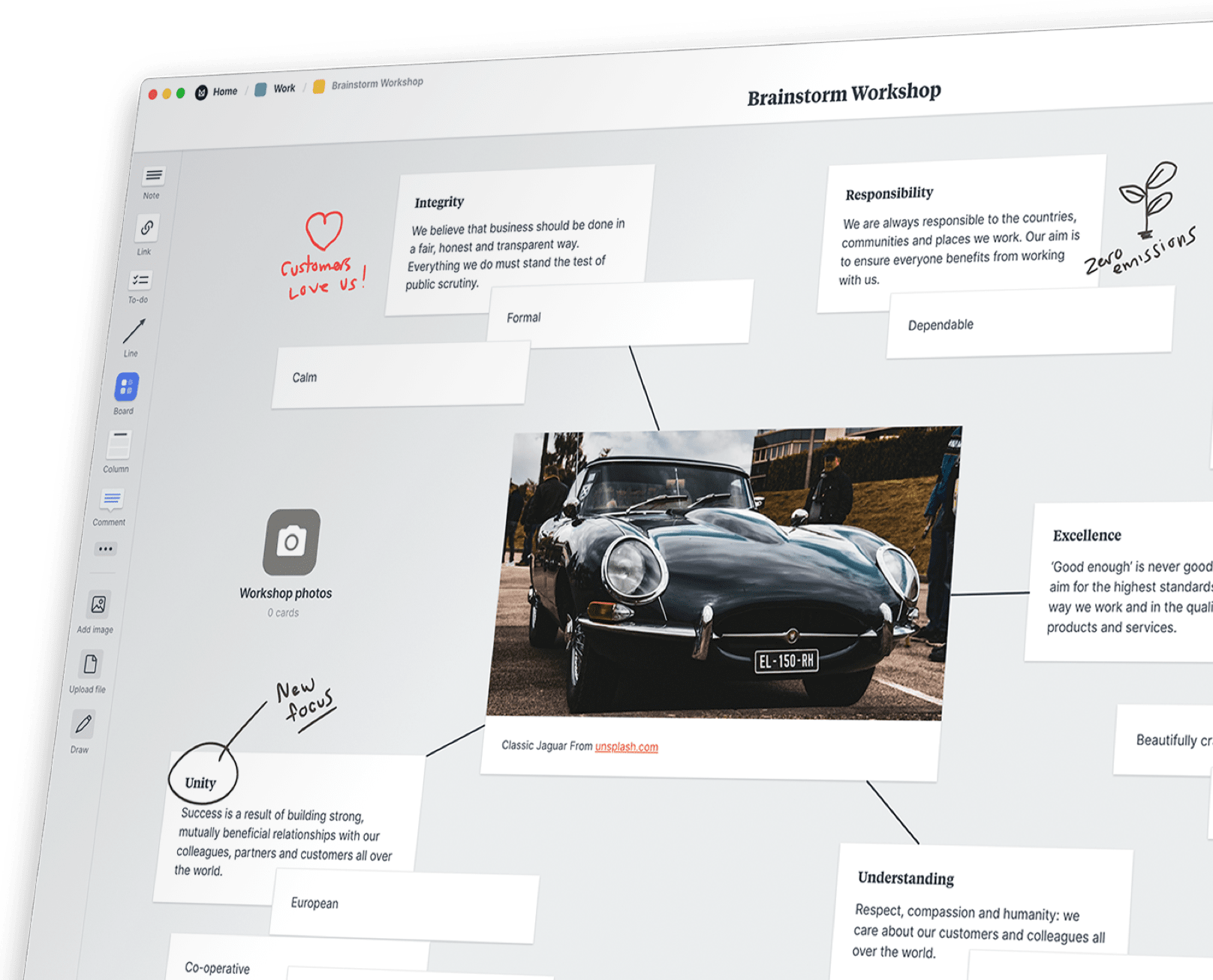
Task: Click the Excellence note body text
Action: click(1130, 597)
